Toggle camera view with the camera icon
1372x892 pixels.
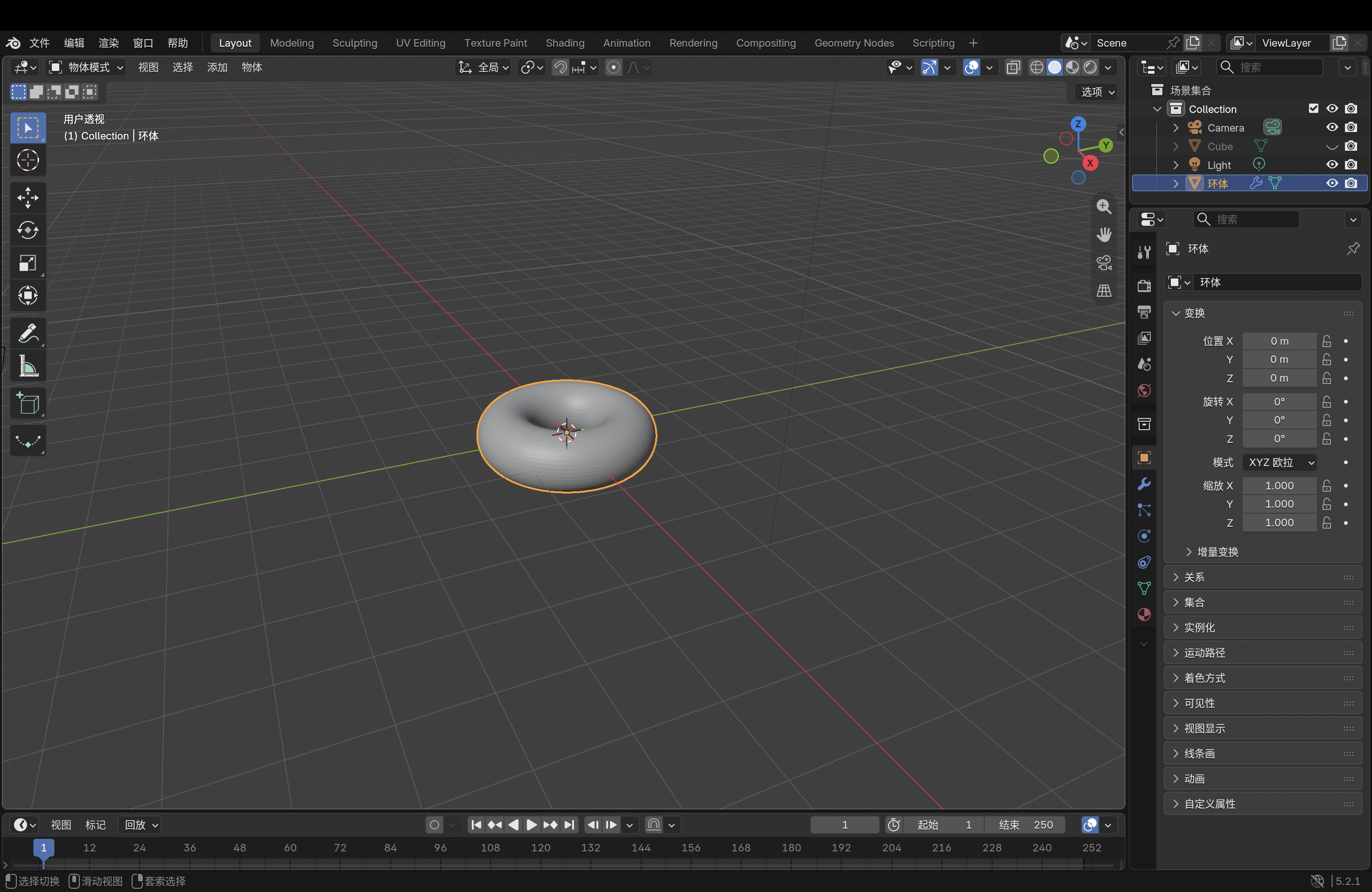1104,263
